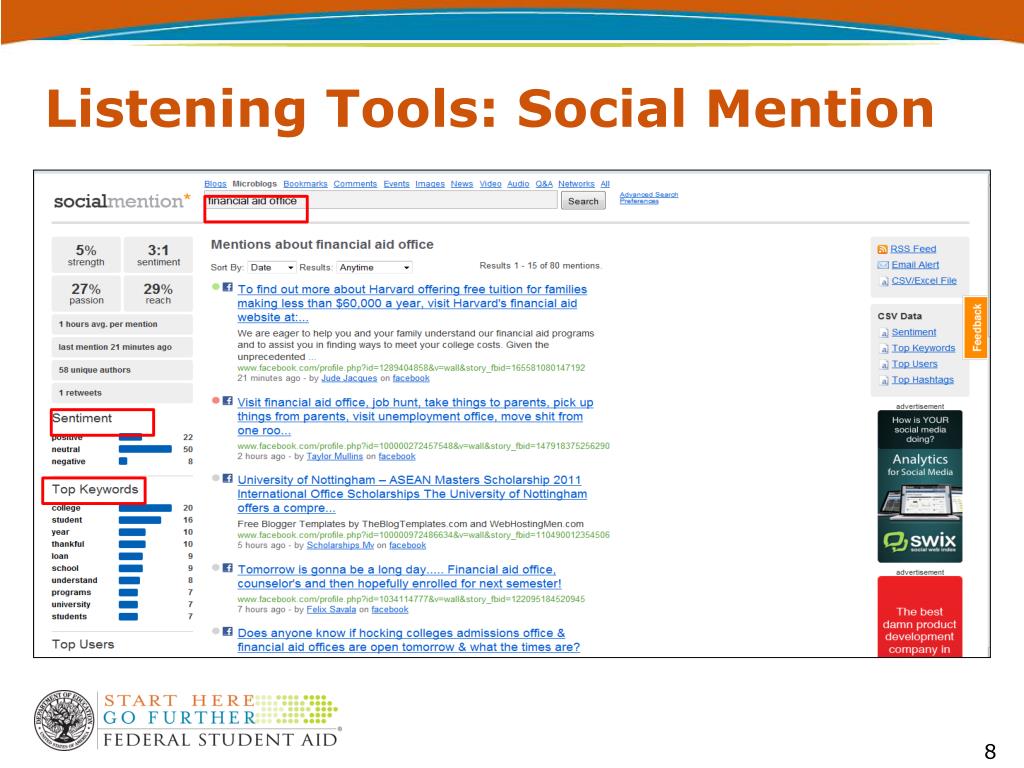1024x768 pixels.
Task: Open Felix Savala author link
Action: pyautogui.click(x=331, y=609)
